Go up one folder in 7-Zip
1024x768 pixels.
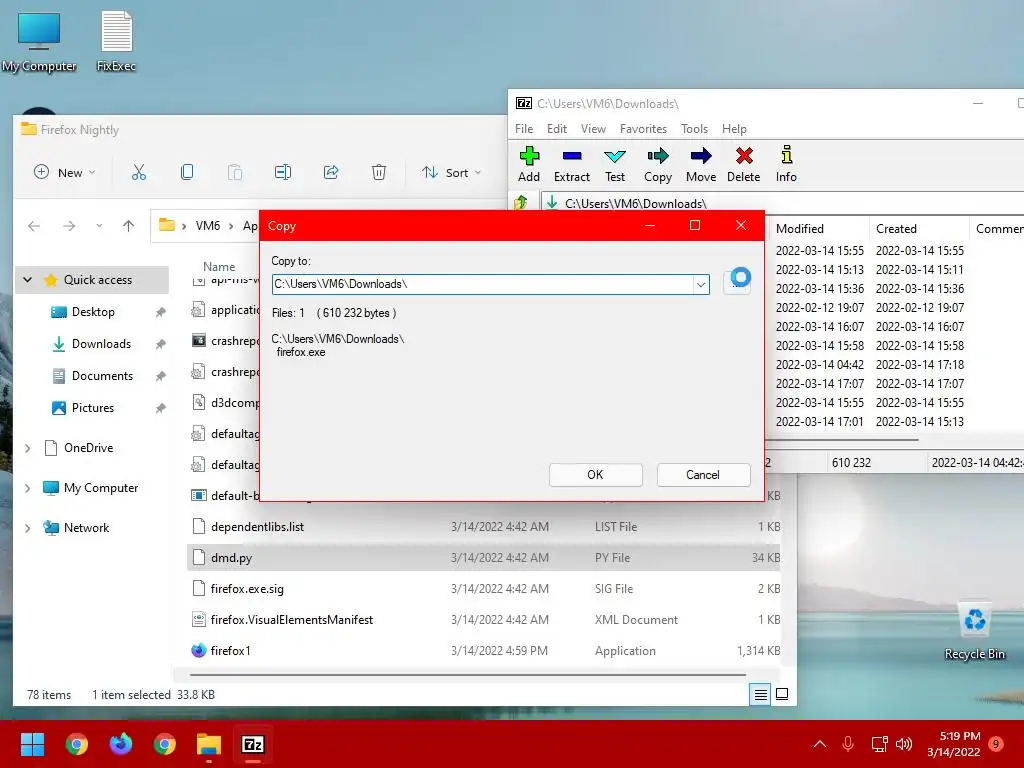(521, 202)
